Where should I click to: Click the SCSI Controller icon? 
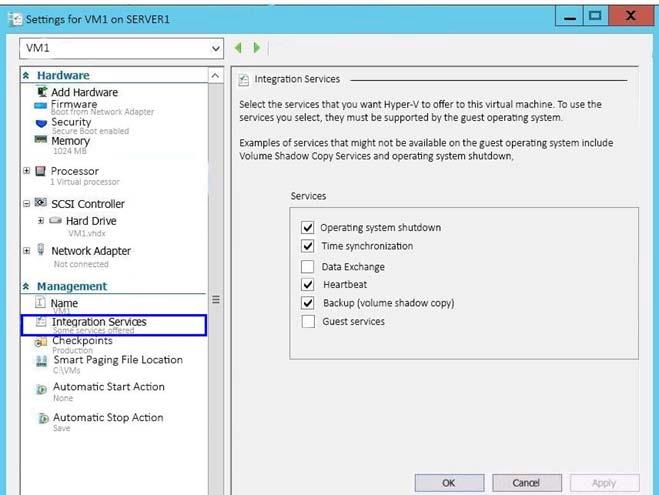coord(40,203)
